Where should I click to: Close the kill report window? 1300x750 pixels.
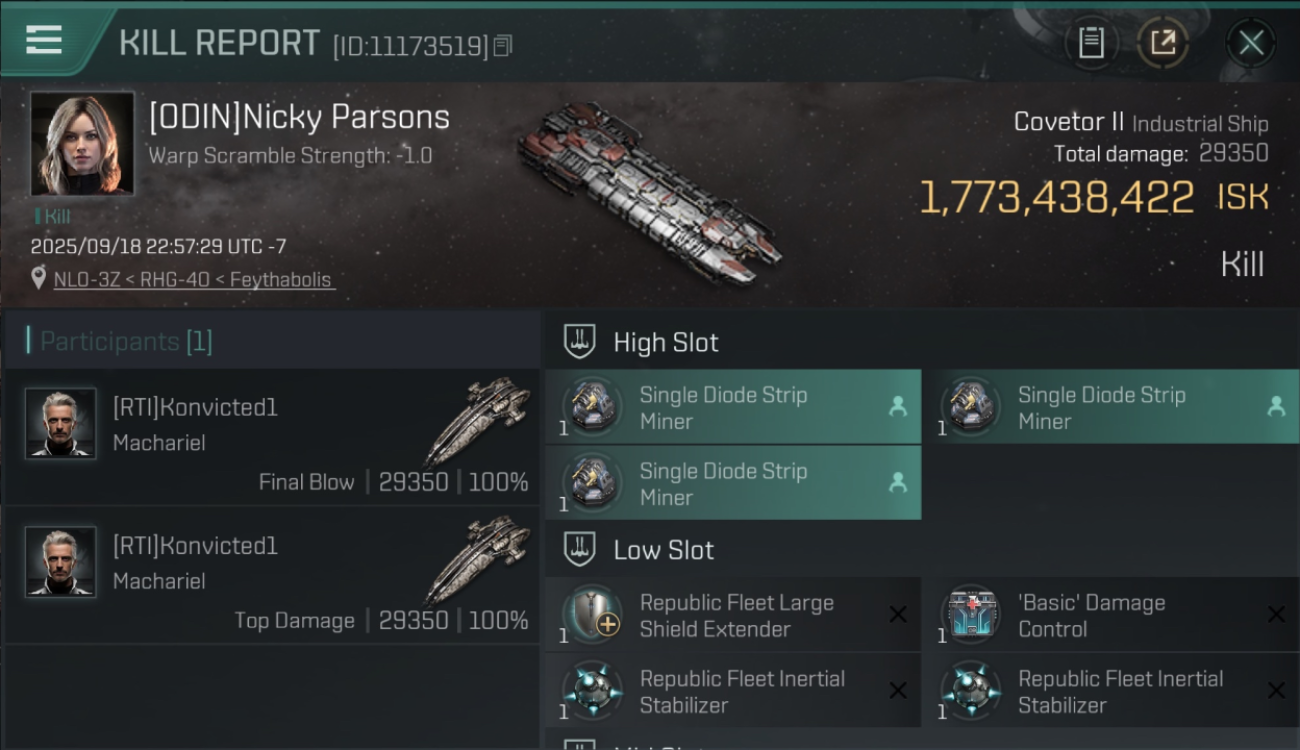click(x=1251, y=43)
